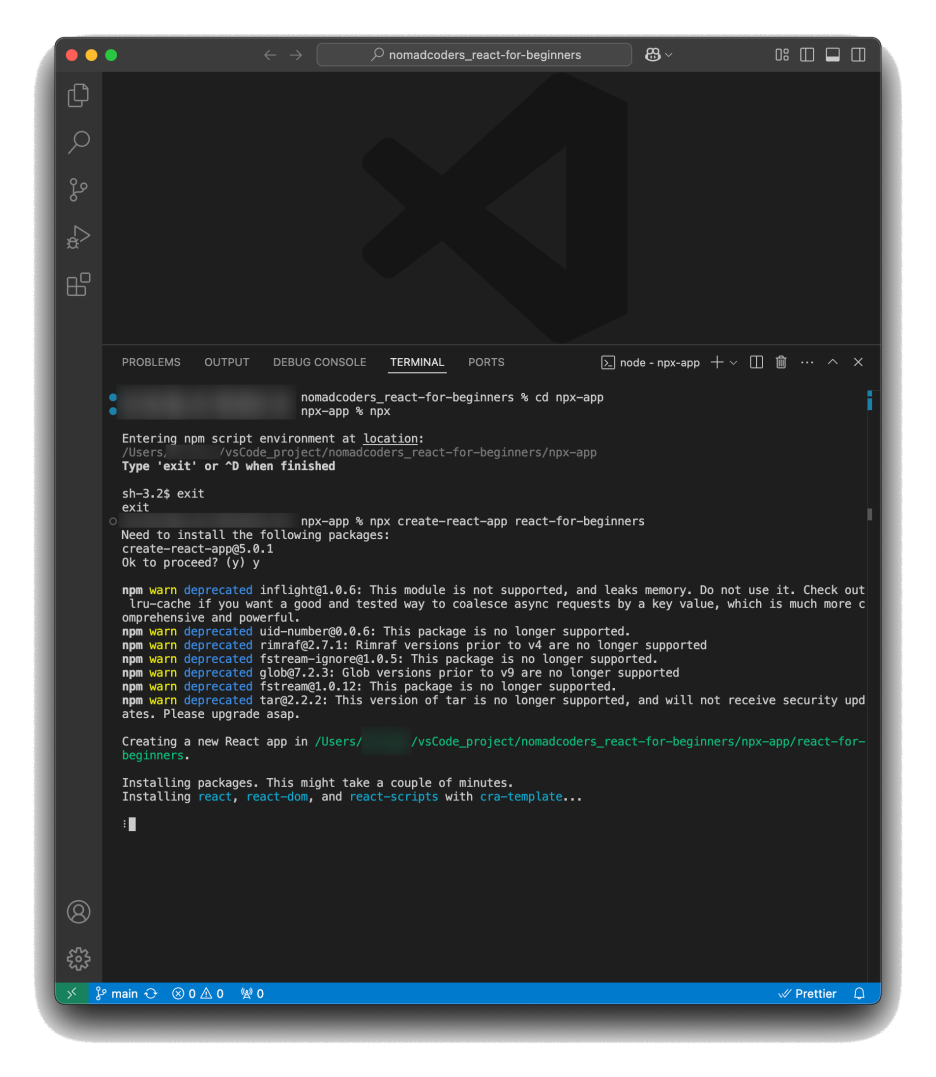The height and width of the screenshot is (1077, 936).
Task: Synchronize changes icon in status bar
Action: coord(151,993)
